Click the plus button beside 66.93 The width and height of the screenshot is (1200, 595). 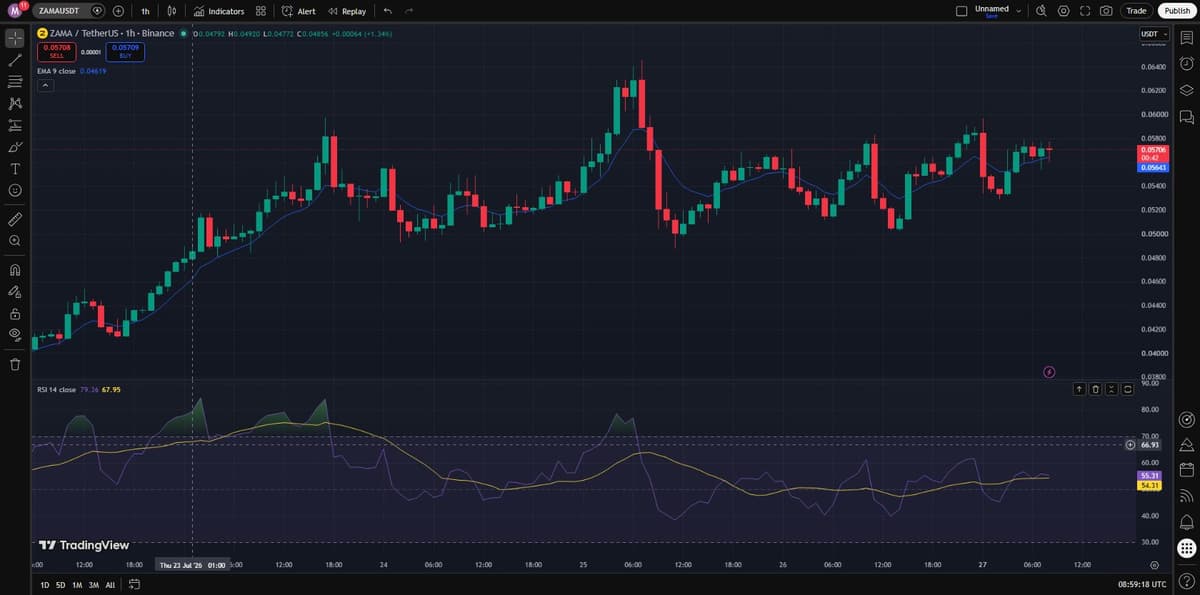[x=1130, y=444]
